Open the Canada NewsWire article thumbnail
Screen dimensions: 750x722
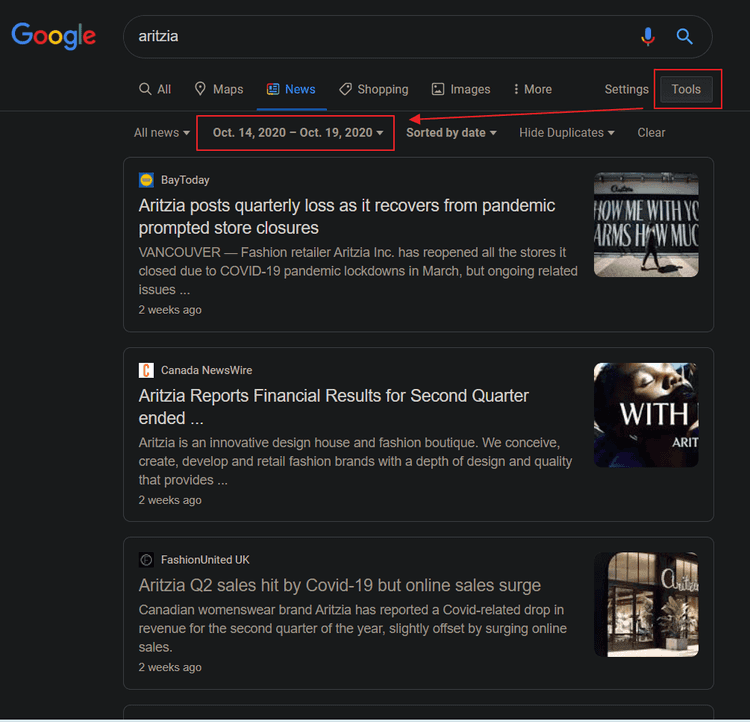pos(646,414)
